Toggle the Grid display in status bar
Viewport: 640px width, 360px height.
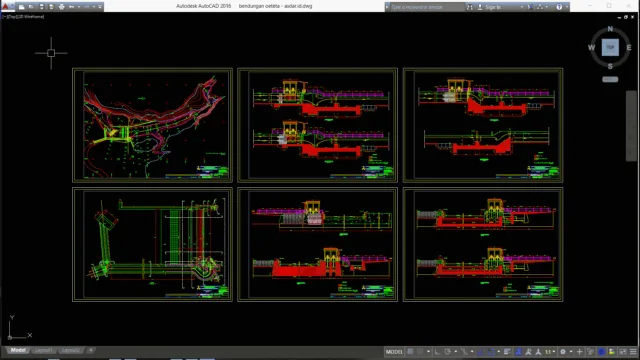pos(410,352)
